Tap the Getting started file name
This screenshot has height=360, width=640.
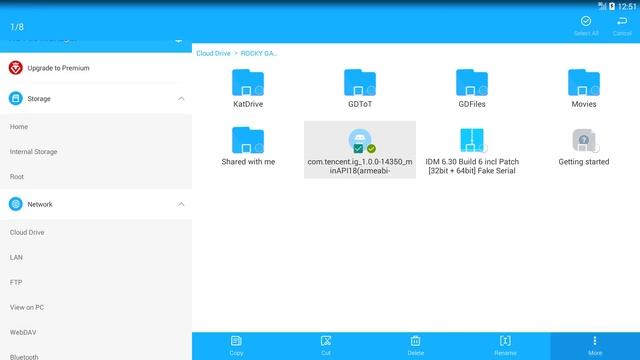coord(584,162)
